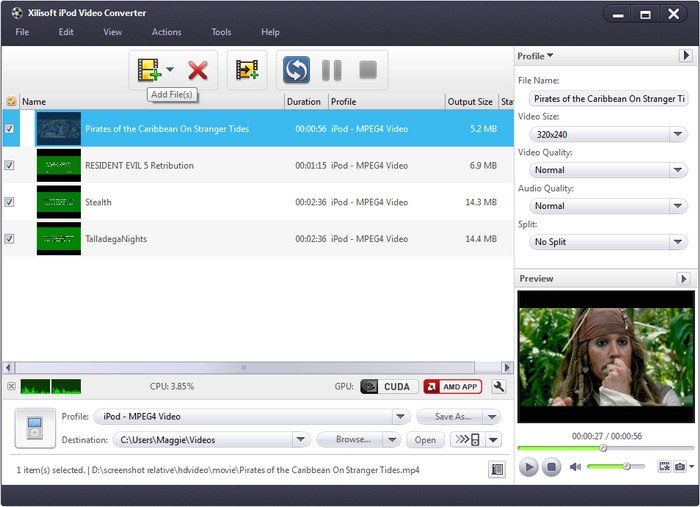Play the preview video
Screen dimensions: 700x507
pyautogui.click(x=529, y=467)
